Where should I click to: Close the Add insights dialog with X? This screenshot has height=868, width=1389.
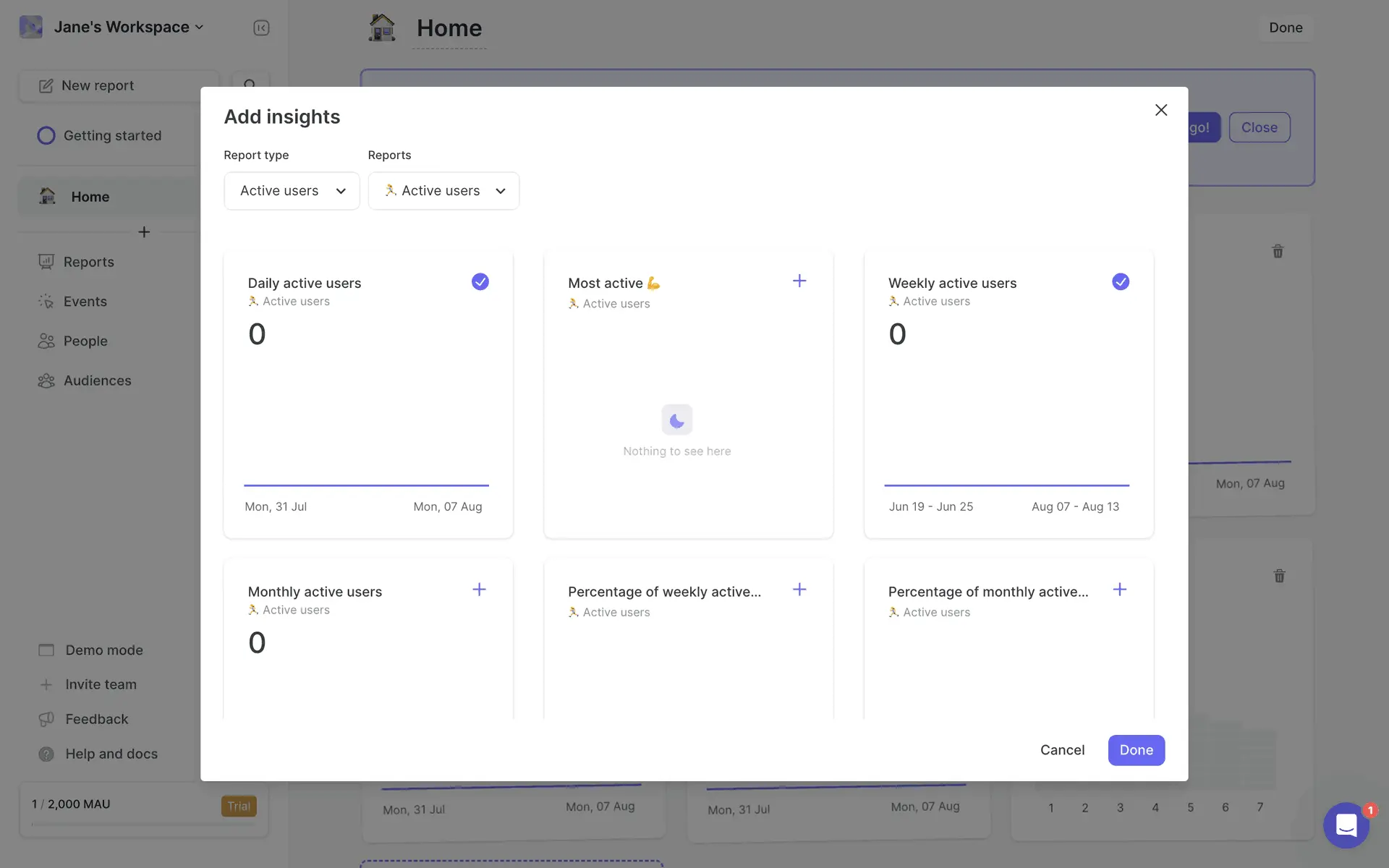(1160, 110)
